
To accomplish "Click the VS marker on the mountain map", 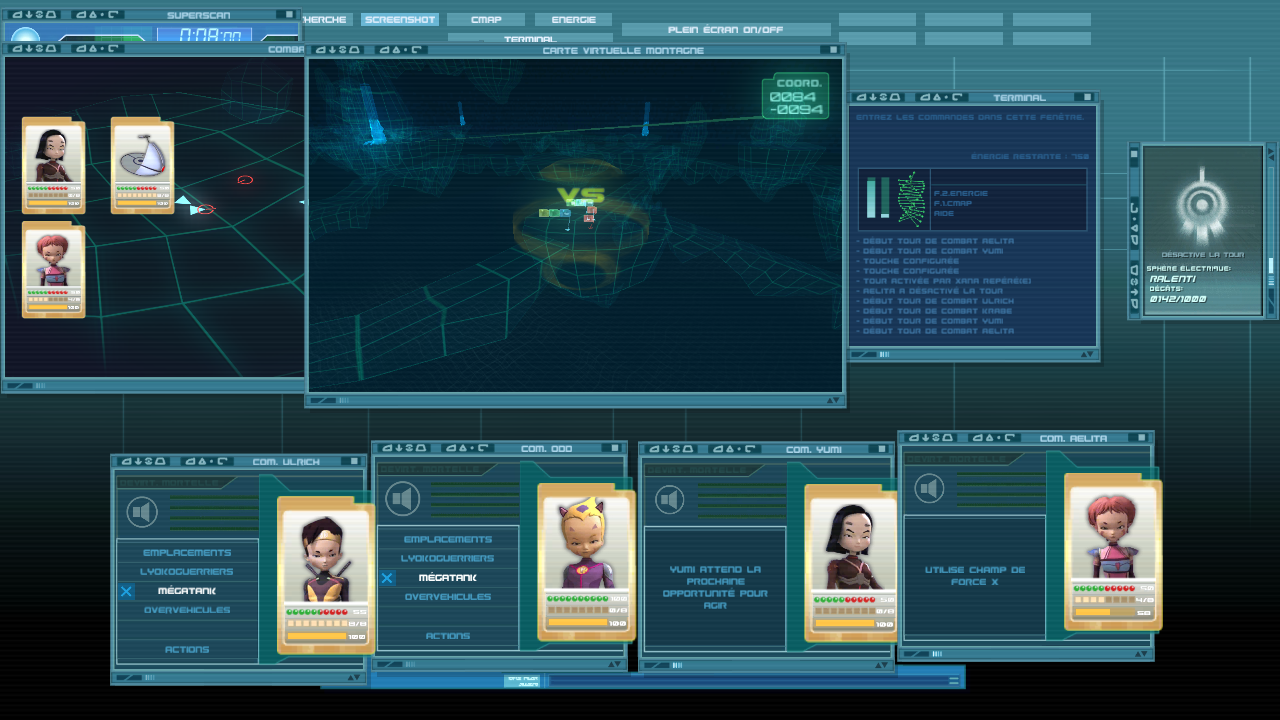I will (581, 196).
